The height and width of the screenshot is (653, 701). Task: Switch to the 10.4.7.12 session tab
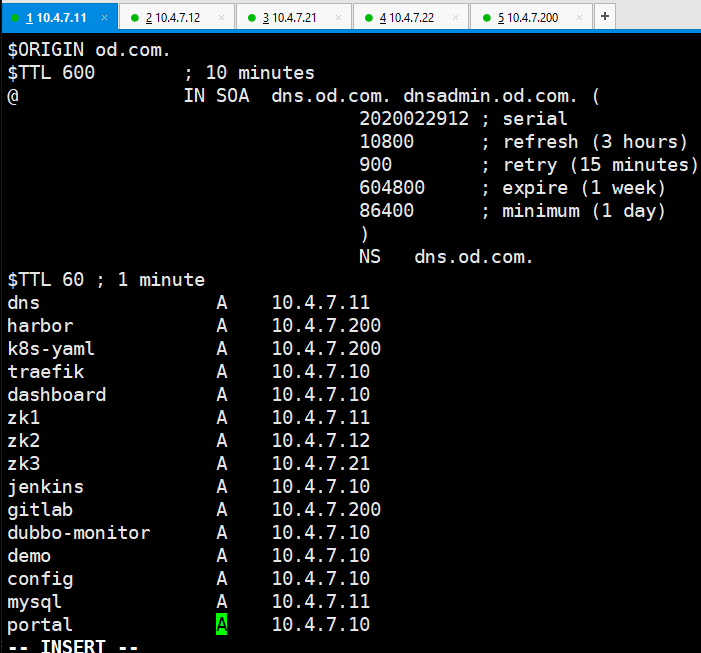[x=176, y=18]
